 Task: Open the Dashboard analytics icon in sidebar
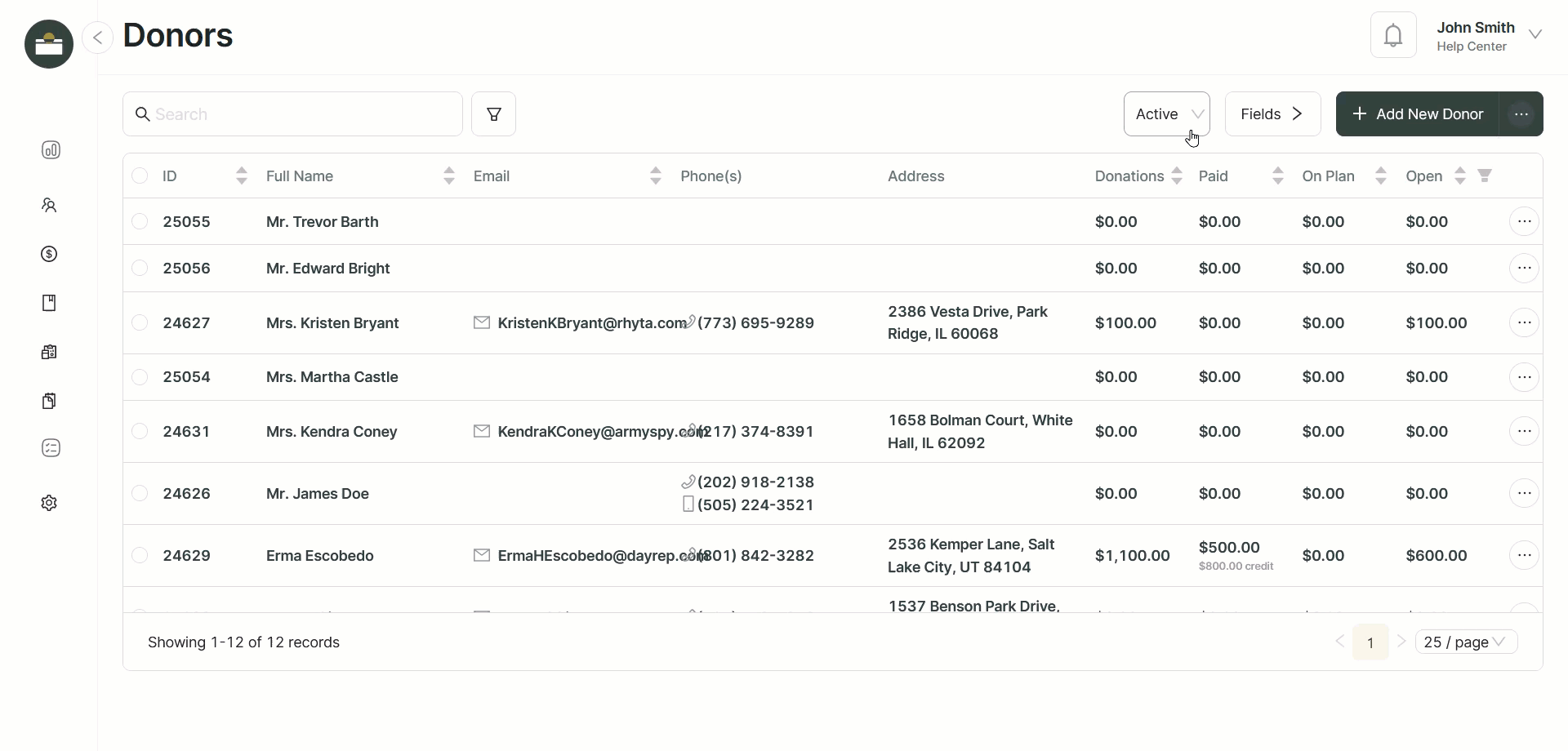pyautogui.click(x=50, y=150)
